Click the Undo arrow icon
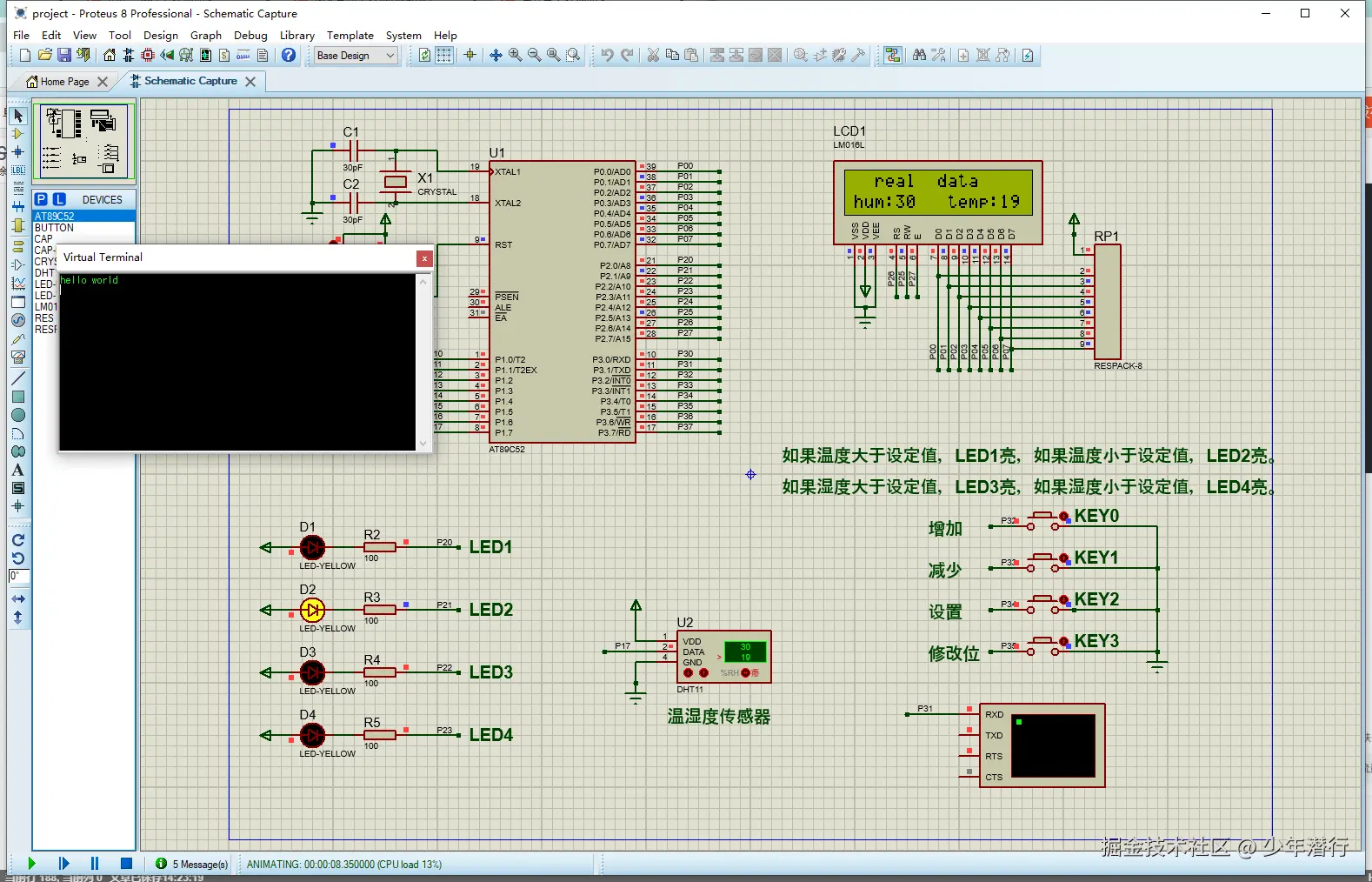 click(607, 56)
